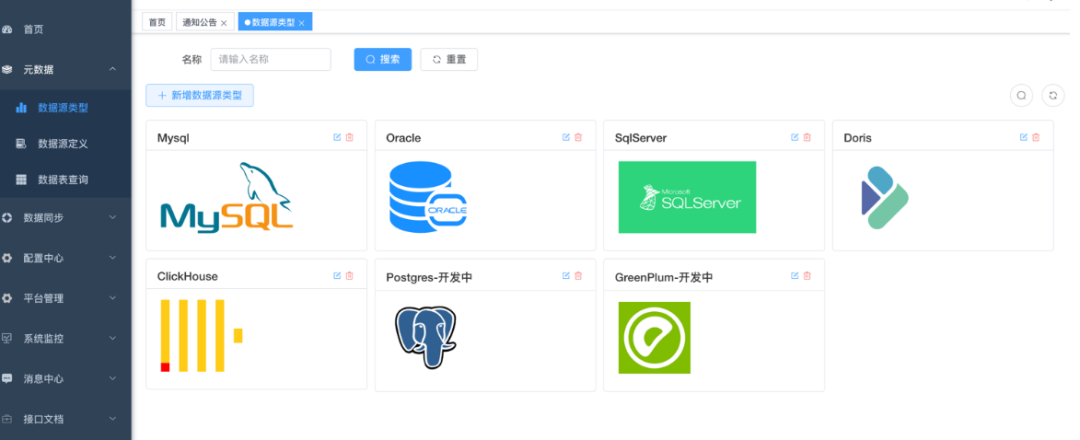Edit the Oracle data source card

pos(565,137)
